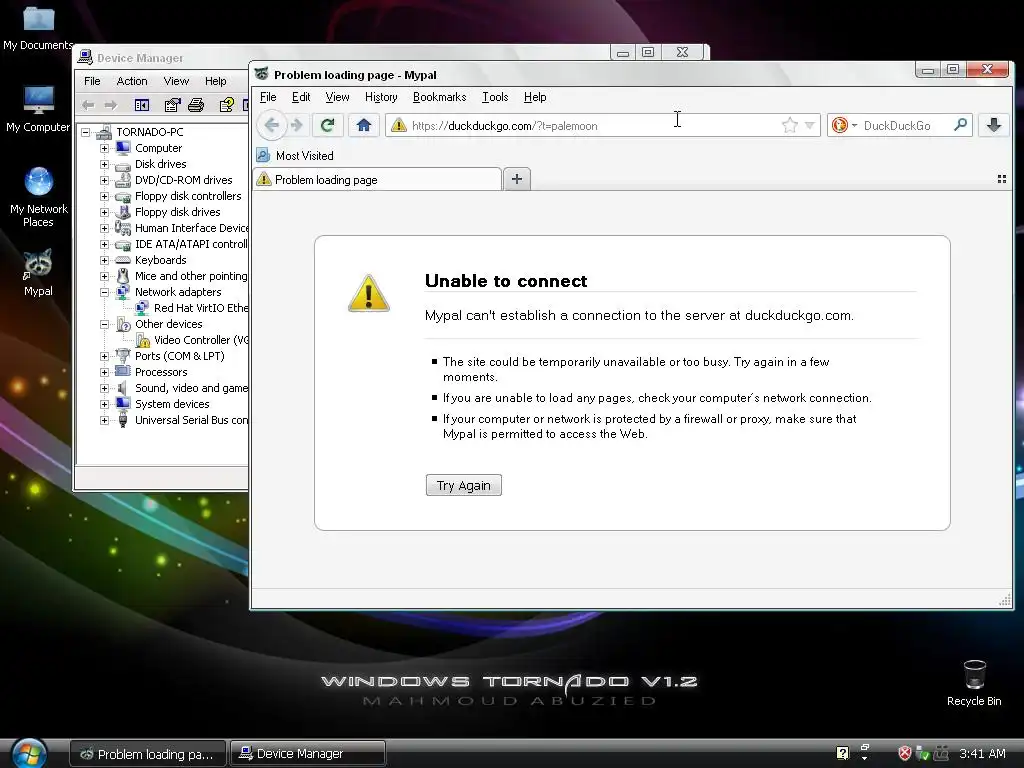Click the Print icon in Device Manager toolbar
Screen dimensions: 1024x768
196,104
